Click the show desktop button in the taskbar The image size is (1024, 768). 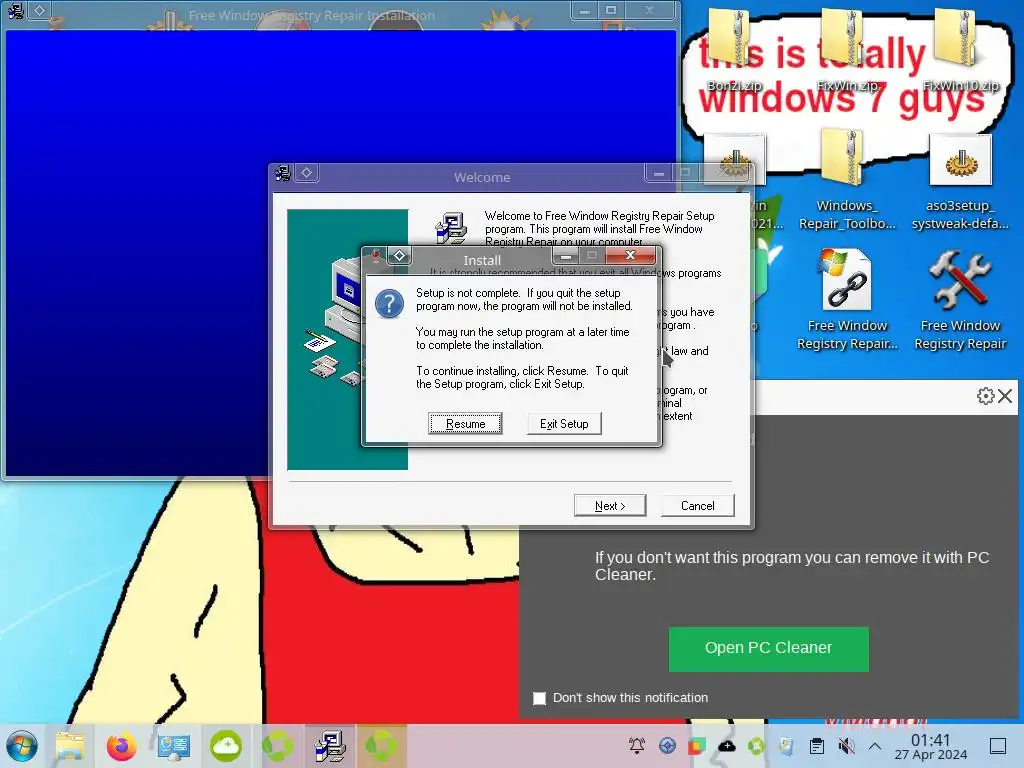tap(998, 746)
